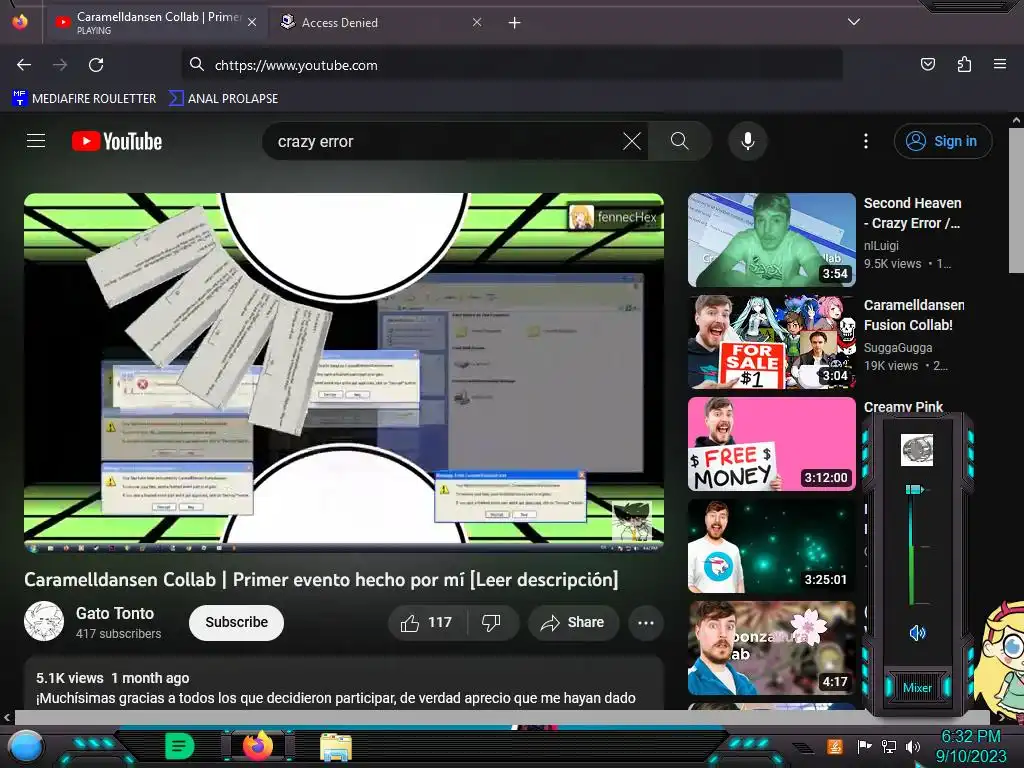Click the speaker device icon in volume popup

[x=917, y=450]
